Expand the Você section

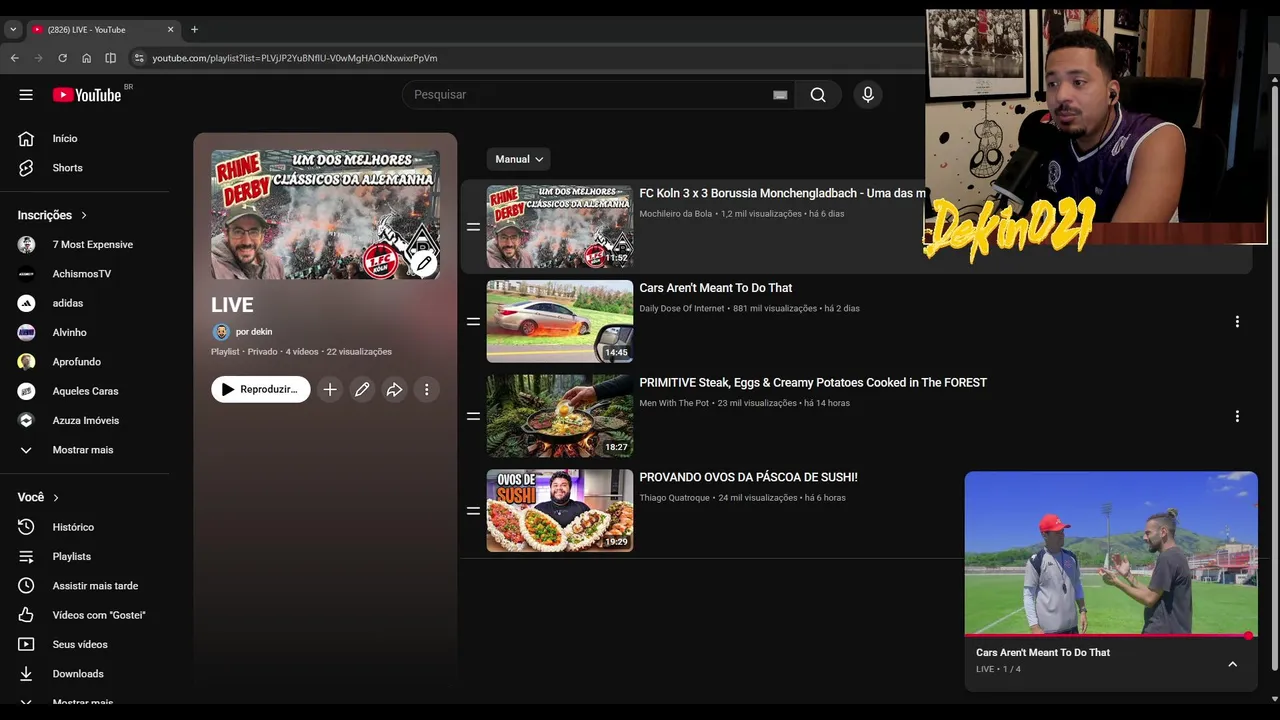click(x=38, y=497)
